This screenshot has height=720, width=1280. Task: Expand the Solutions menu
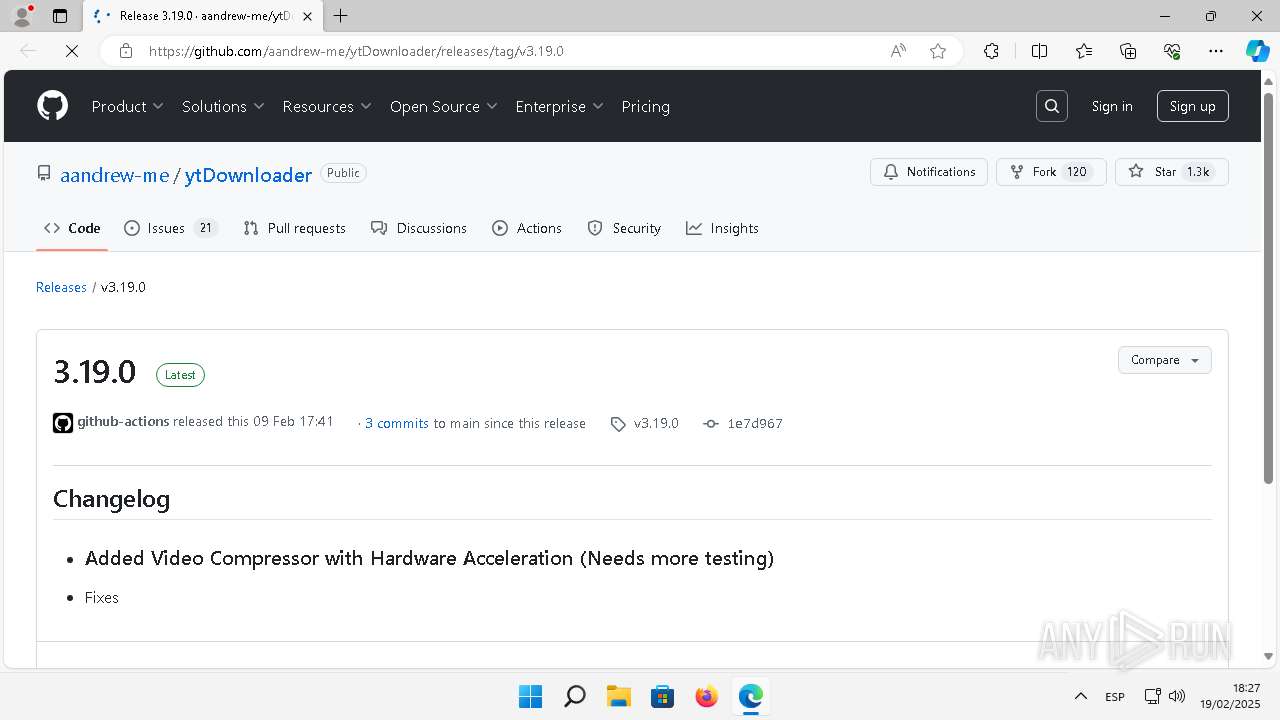click(223, 106)
